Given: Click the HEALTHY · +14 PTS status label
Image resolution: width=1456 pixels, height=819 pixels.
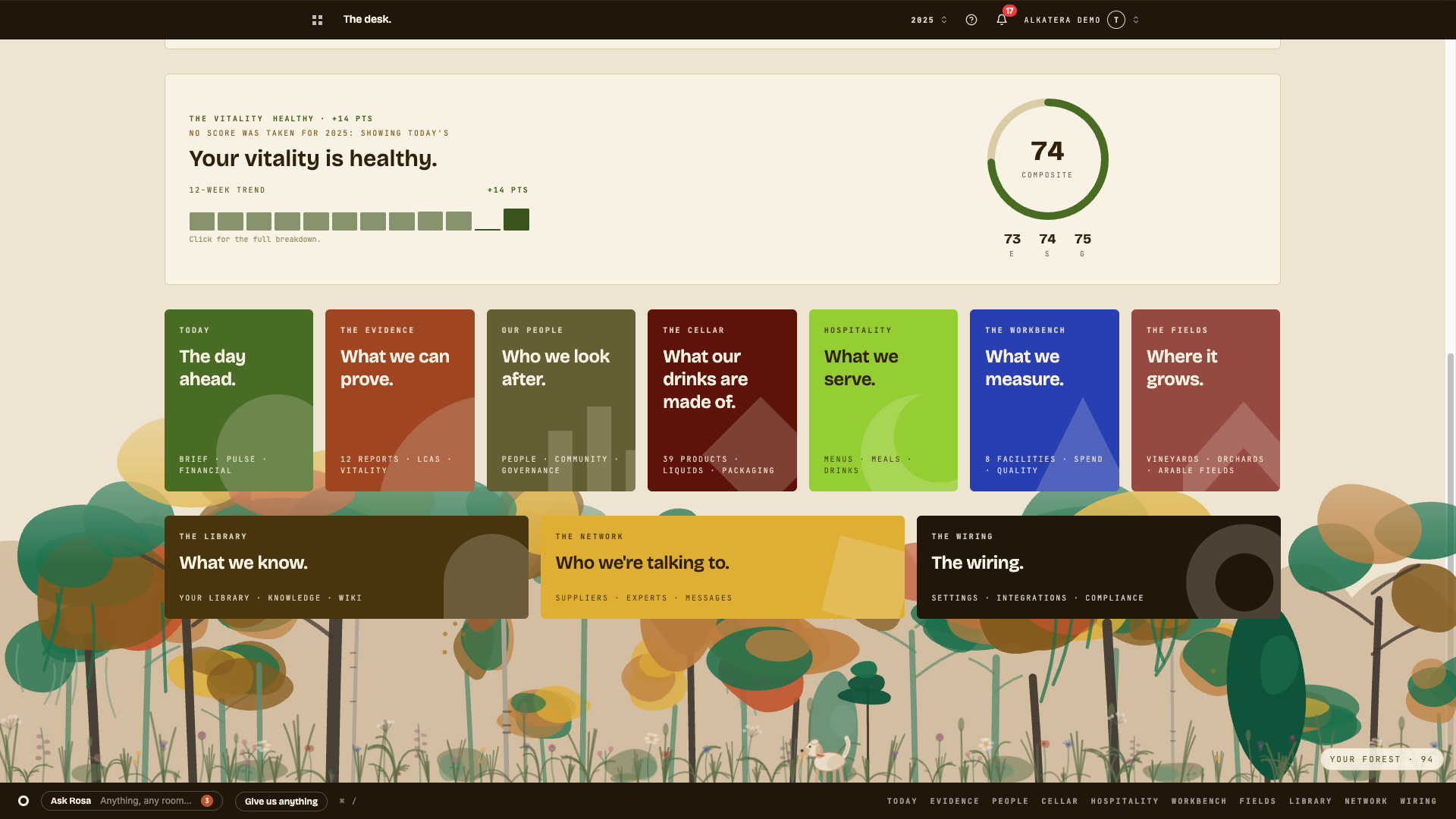Looking at the screenshot, I should pos(323,119).
